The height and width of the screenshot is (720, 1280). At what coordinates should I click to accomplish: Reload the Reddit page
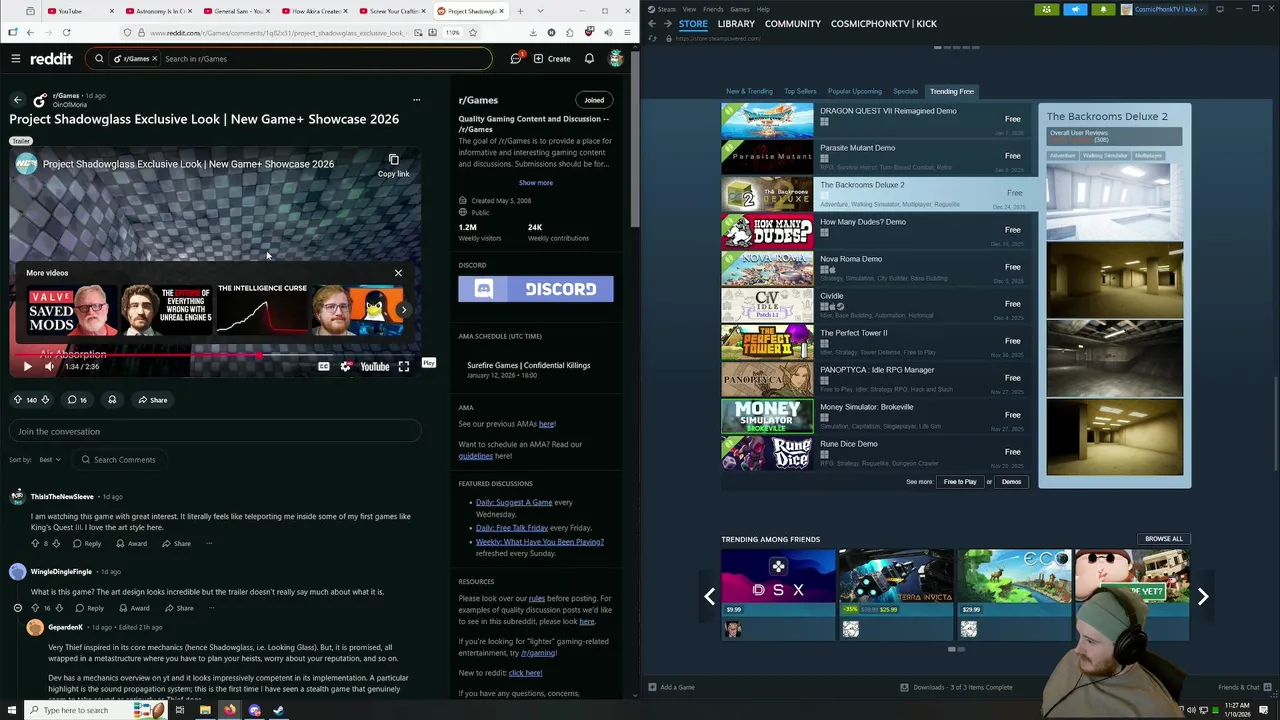tap(66, 33)
